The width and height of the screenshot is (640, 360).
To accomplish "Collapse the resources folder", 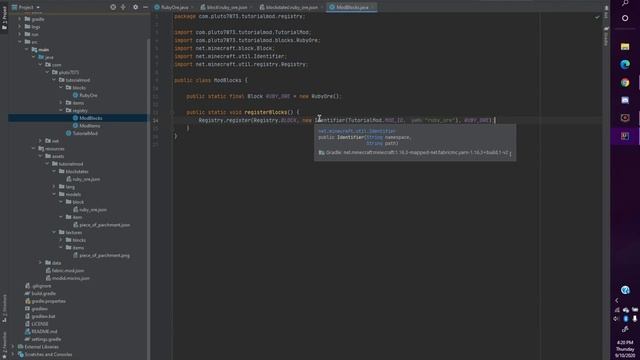I will click(x=33, y=149).
